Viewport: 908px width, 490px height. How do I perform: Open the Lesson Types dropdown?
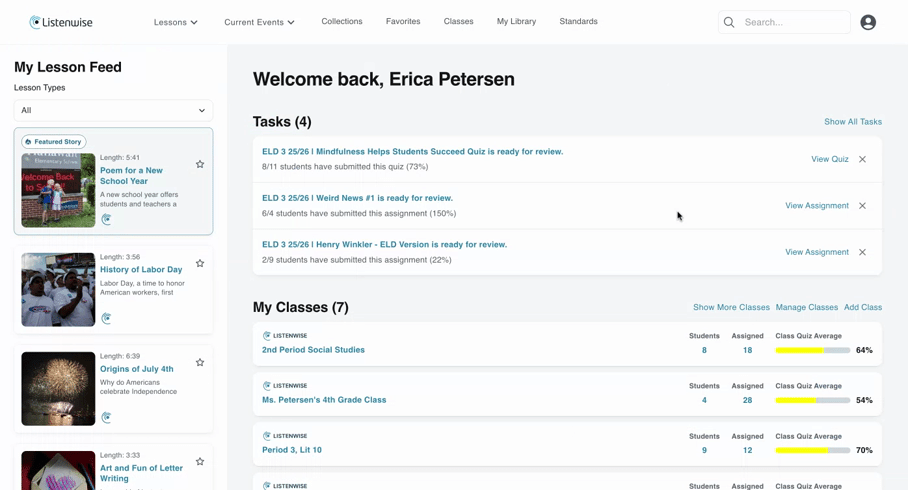point(114,110)
